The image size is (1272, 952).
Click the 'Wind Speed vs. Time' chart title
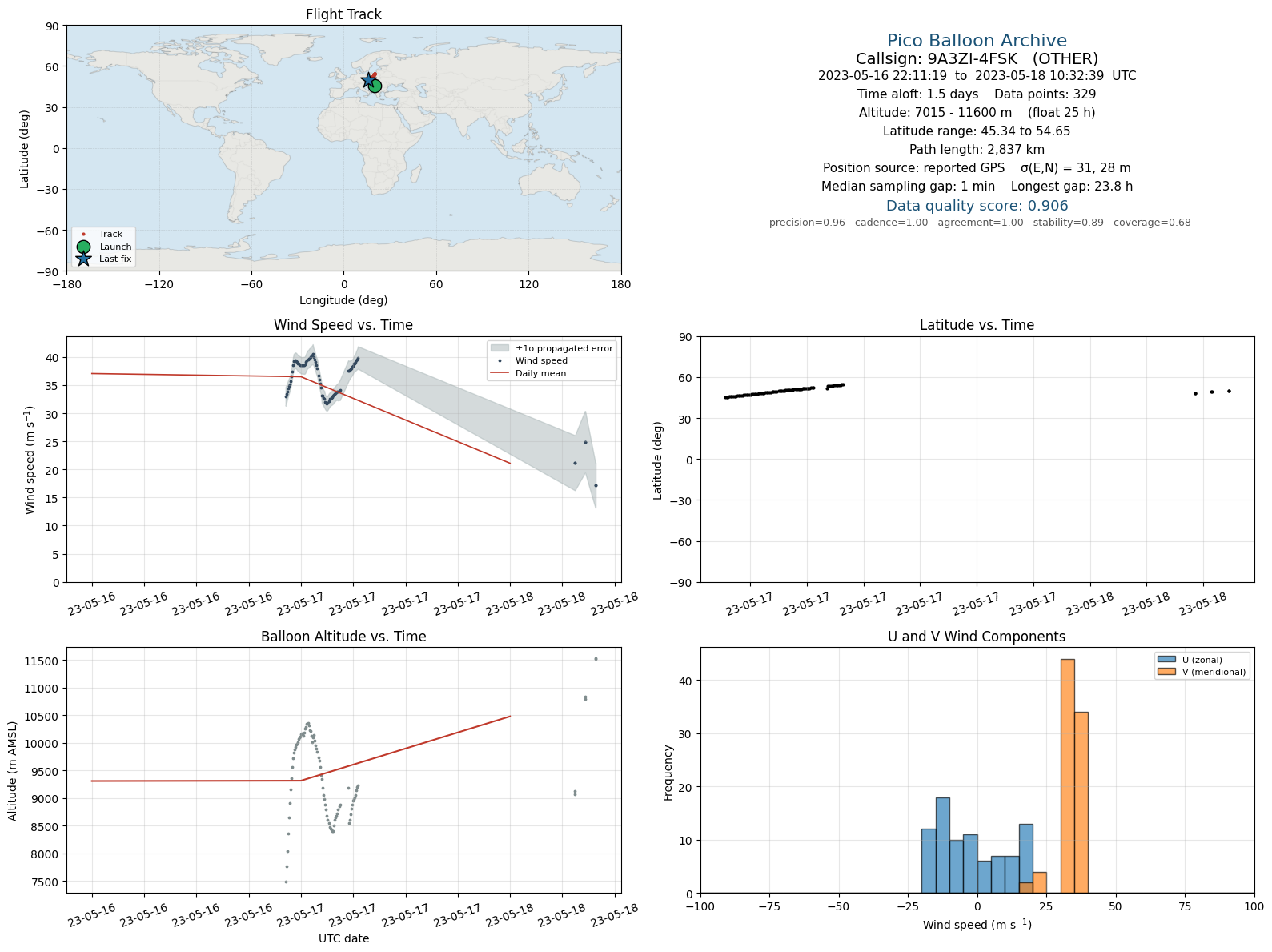click(343, 325)
